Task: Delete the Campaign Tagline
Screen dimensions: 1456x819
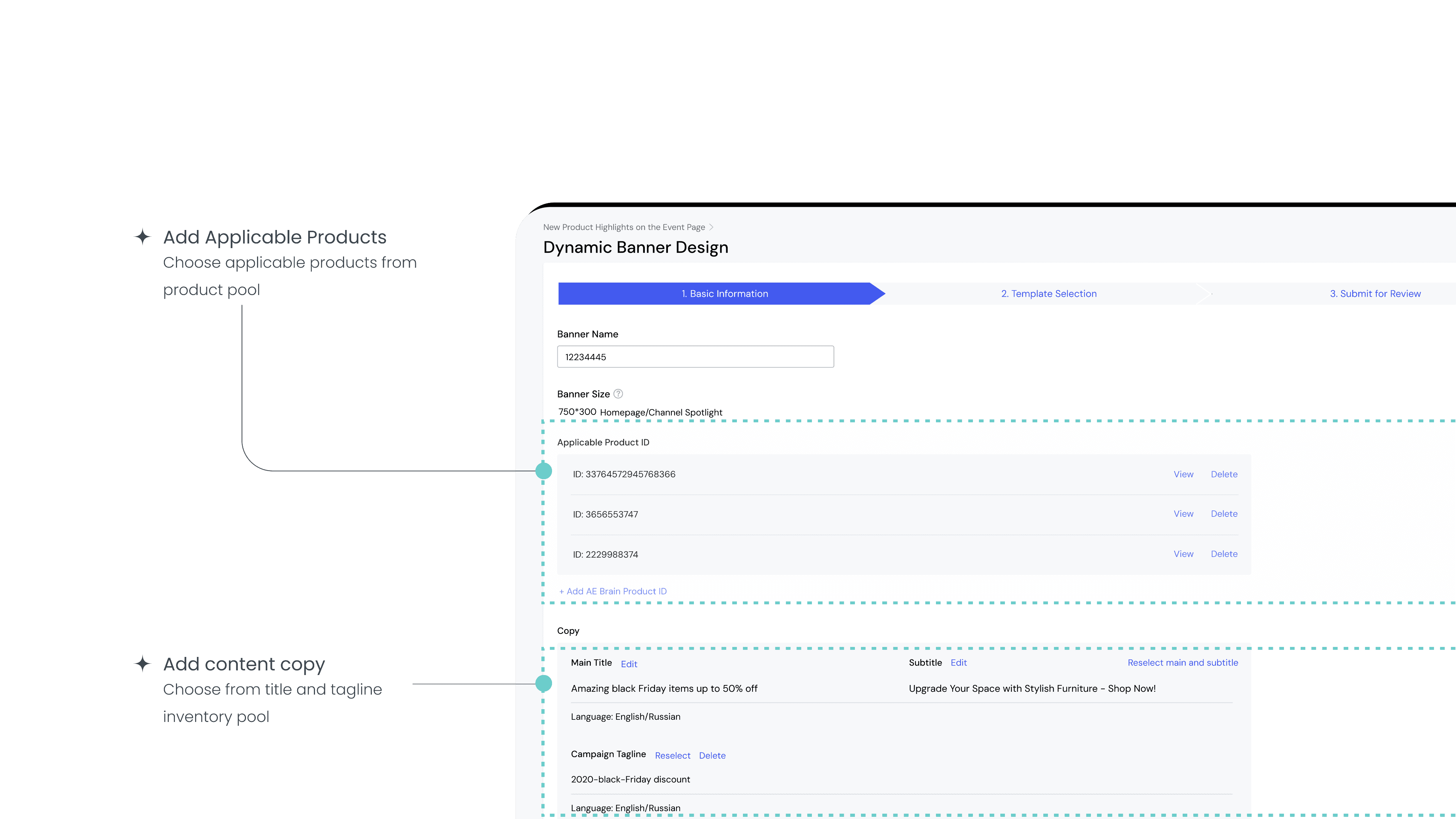Action: tap(712, 756)
